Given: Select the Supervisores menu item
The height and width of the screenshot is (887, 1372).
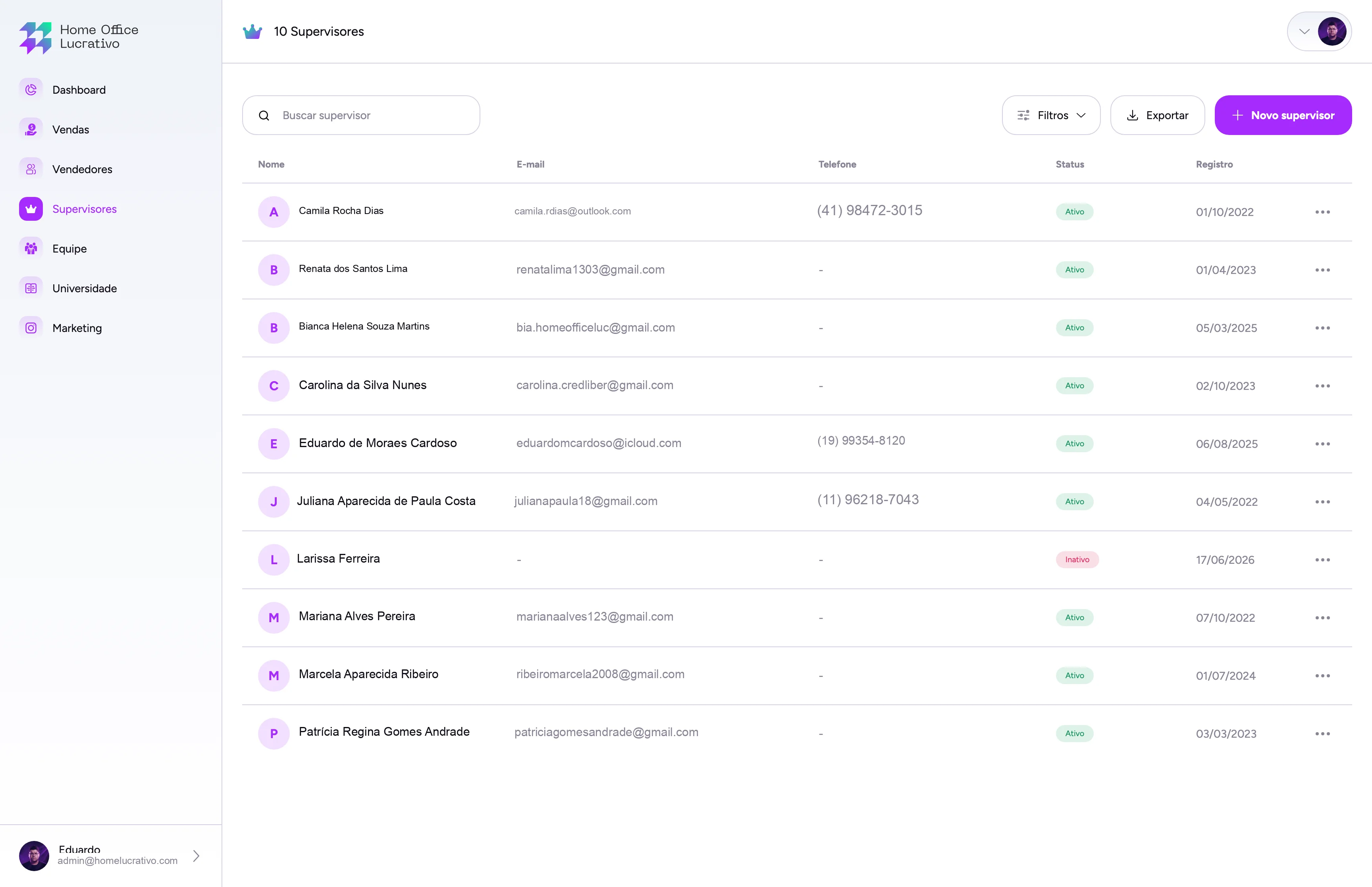Looking at the screenshot, I should tap(85, 209).
